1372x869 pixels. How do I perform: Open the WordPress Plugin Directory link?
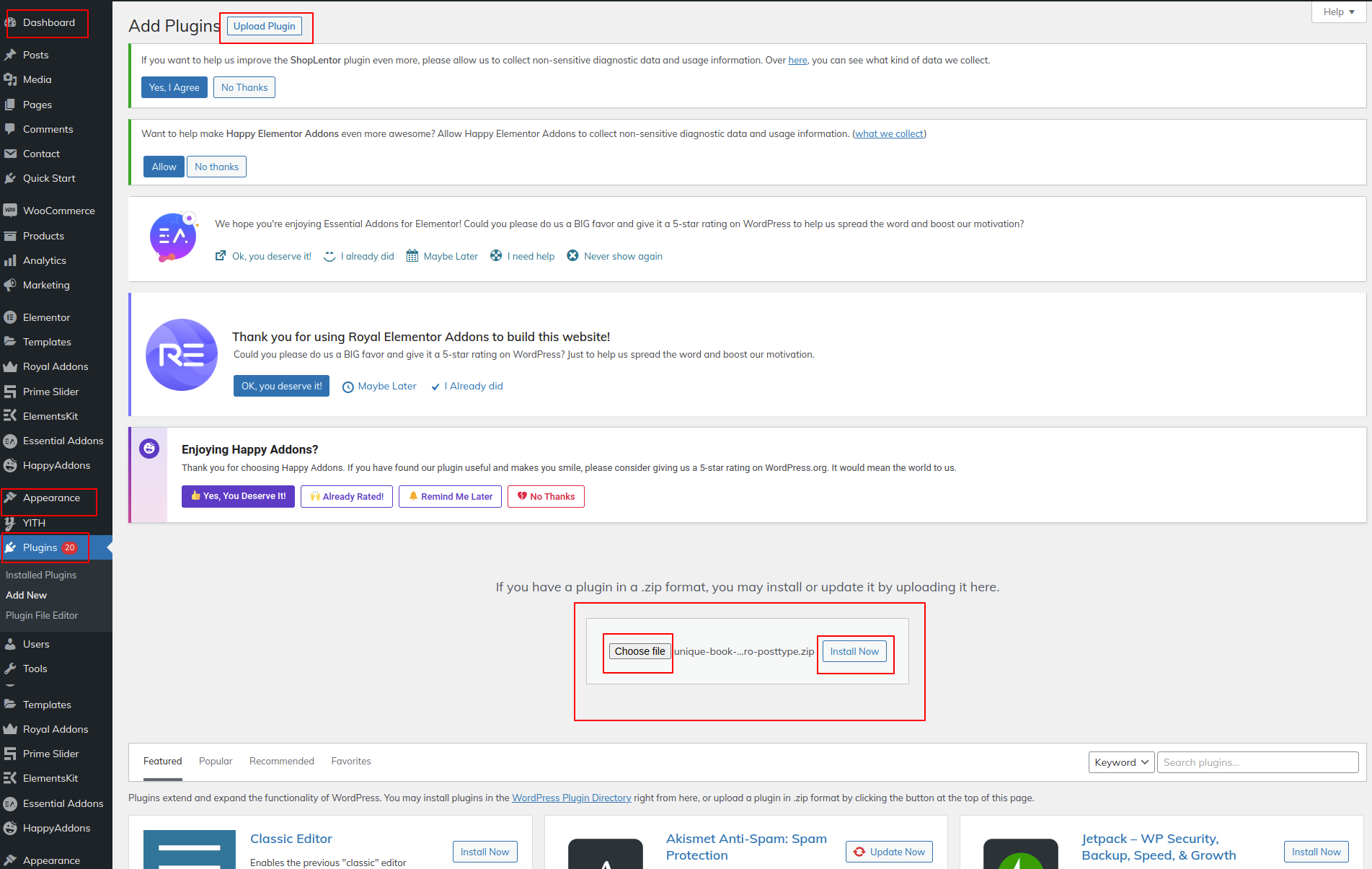tap(571, 798)
